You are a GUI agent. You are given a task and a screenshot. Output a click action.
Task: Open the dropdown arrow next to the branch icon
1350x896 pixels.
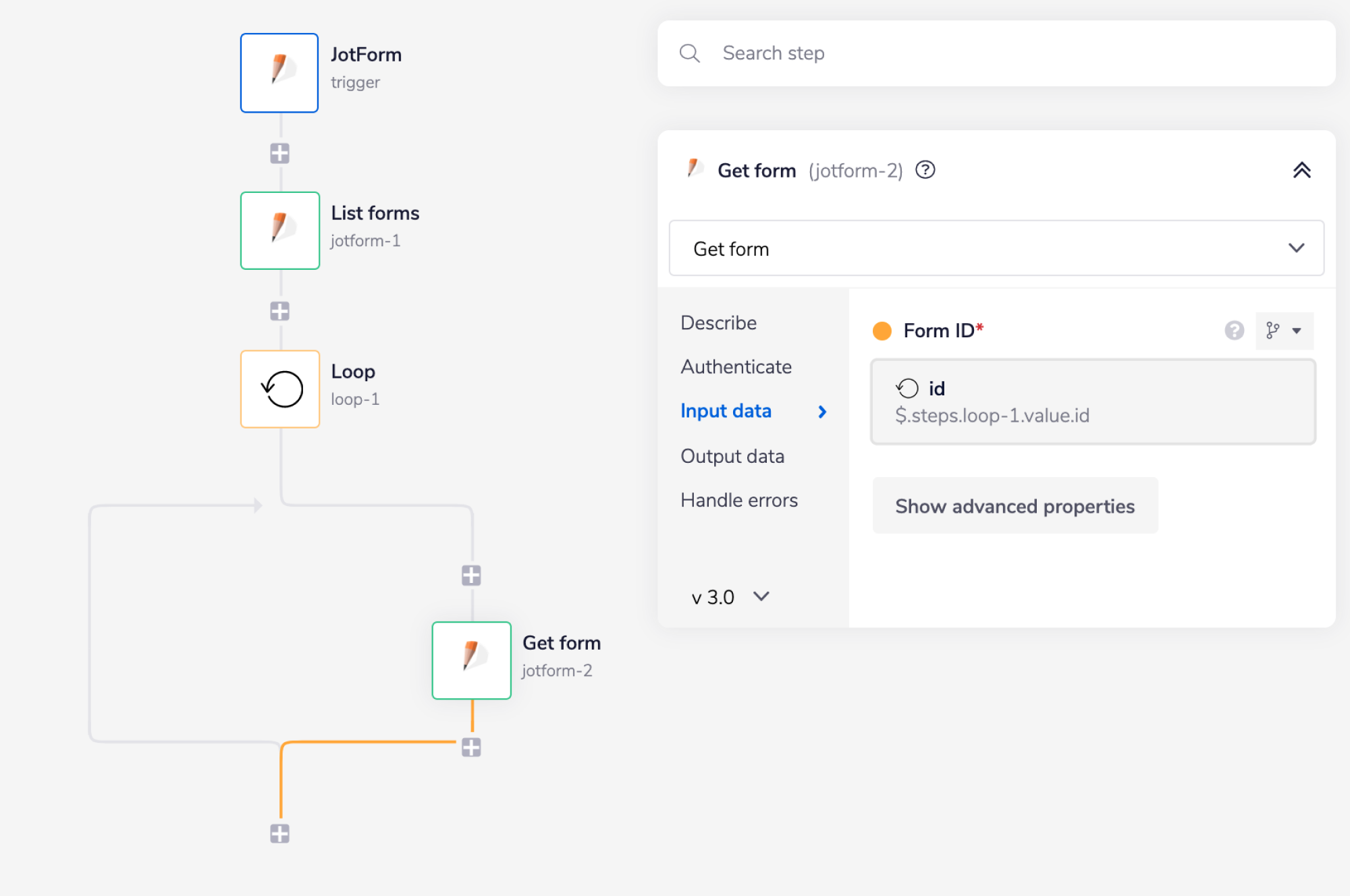point(1296,331)
